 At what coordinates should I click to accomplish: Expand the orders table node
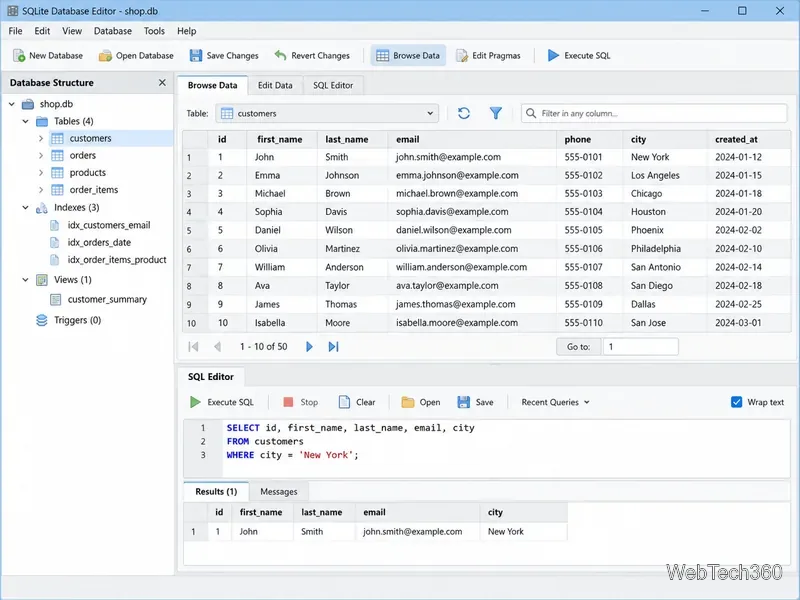41,156
